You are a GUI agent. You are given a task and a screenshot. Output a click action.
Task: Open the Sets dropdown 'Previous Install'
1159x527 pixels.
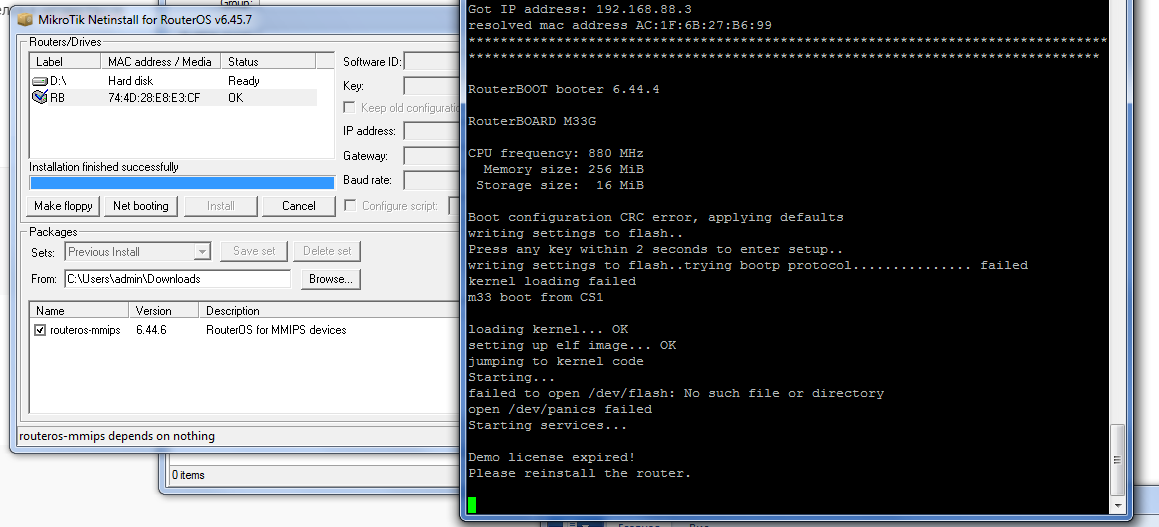coord(137,252)
